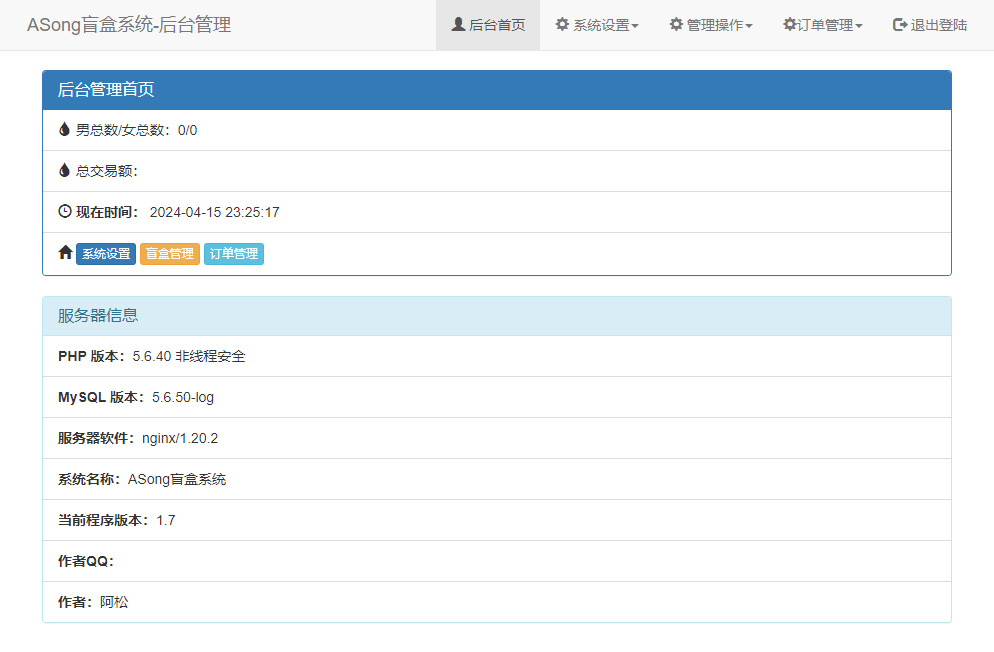Go to the 后台首页 tab
Screen dimensions: 994x652
[x=488, y=25]
